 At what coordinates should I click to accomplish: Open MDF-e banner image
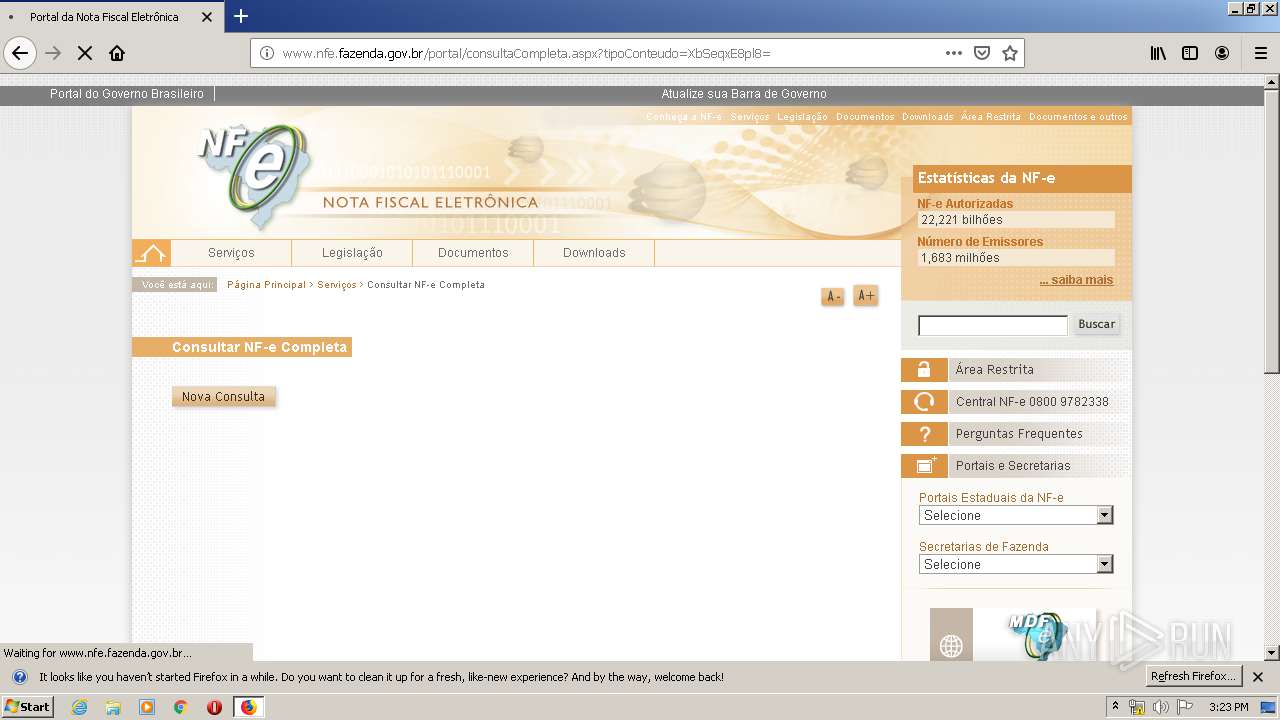1014,634
